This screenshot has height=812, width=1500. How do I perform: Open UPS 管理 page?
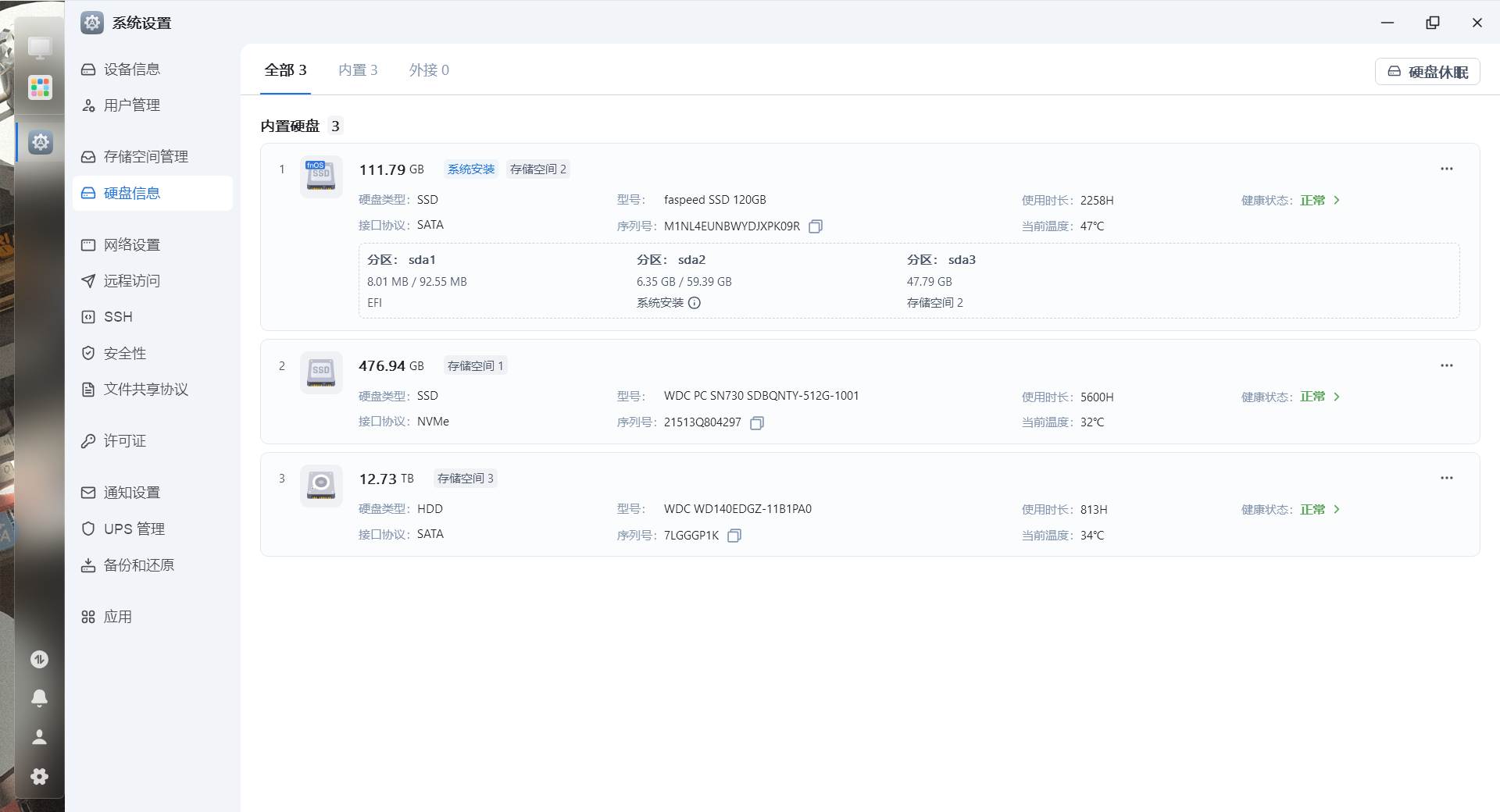point(152,529)
